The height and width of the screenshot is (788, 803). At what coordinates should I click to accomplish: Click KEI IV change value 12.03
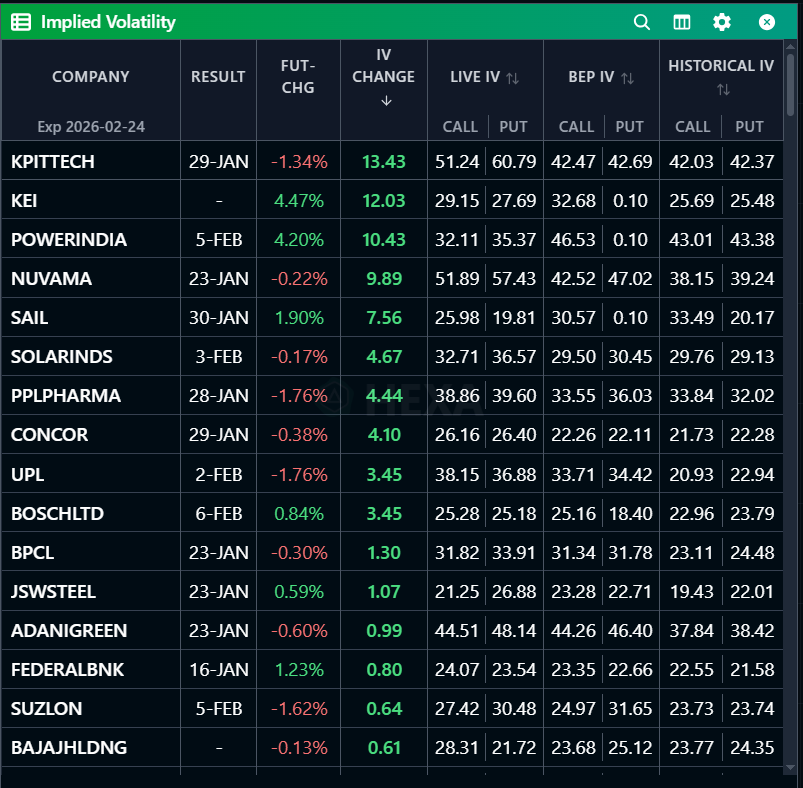(384, 201)
